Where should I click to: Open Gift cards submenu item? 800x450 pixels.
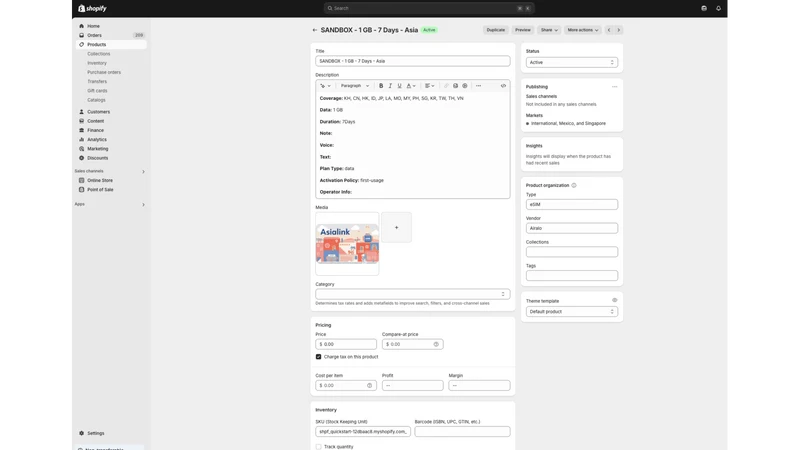(97, 91)
